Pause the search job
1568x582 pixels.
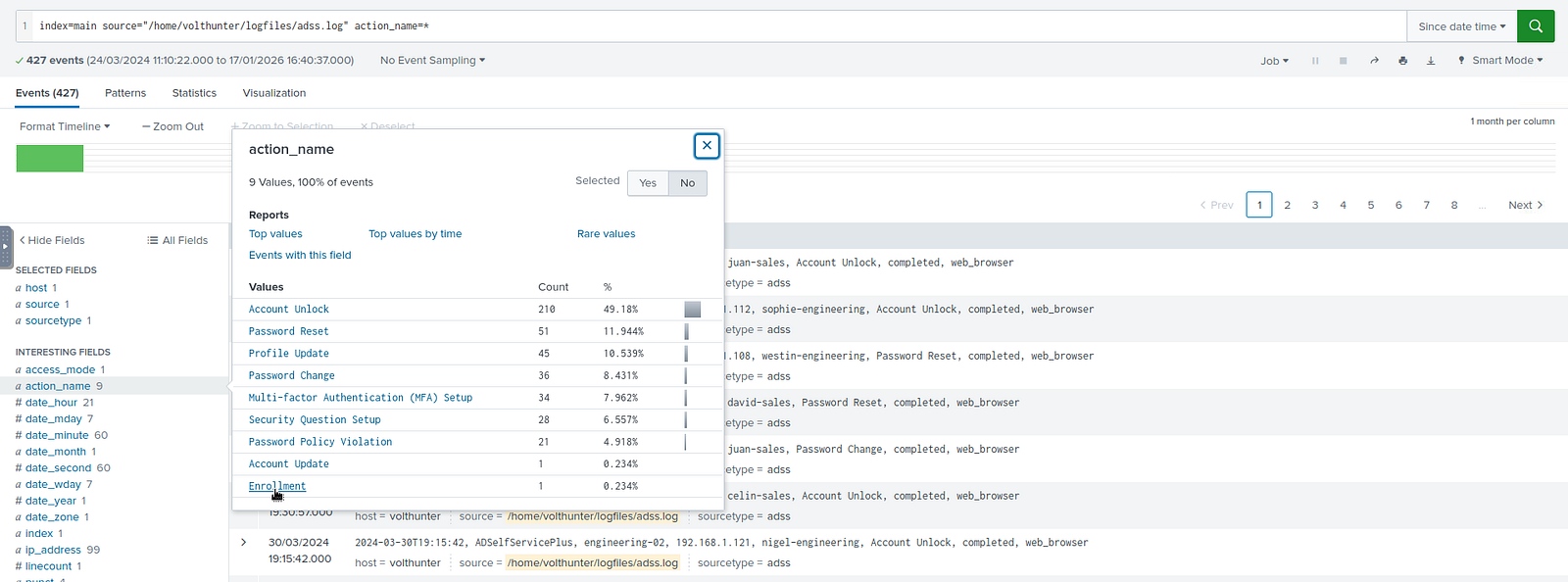coord(1315,61)
